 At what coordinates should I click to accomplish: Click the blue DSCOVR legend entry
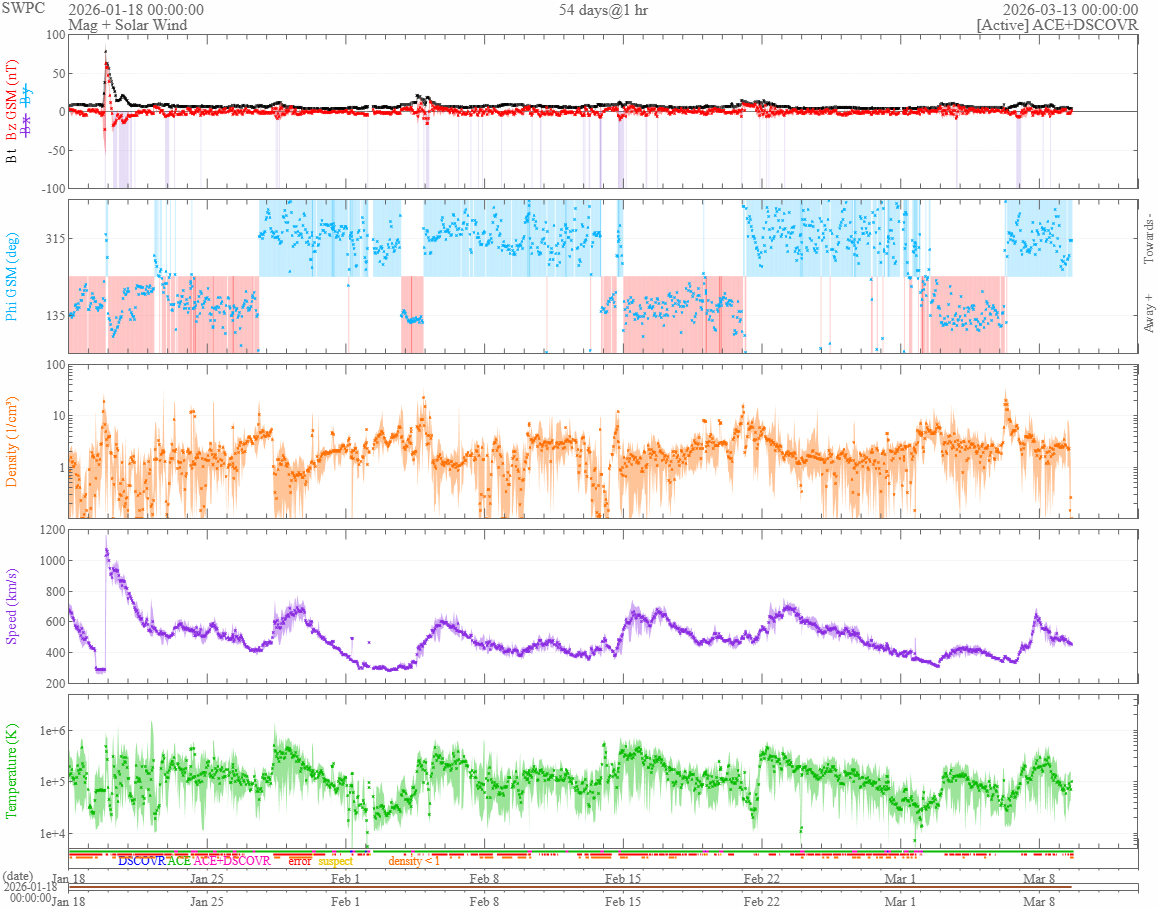(141, 861)
